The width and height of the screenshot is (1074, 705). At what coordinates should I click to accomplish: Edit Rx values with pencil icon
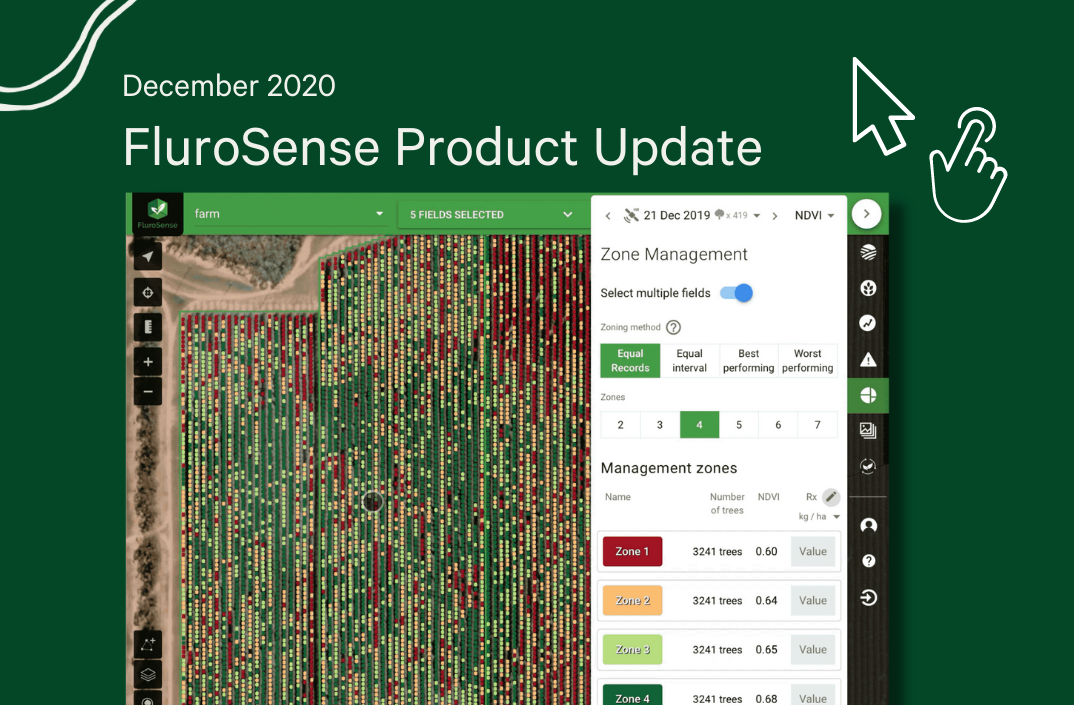click(831, 497)
